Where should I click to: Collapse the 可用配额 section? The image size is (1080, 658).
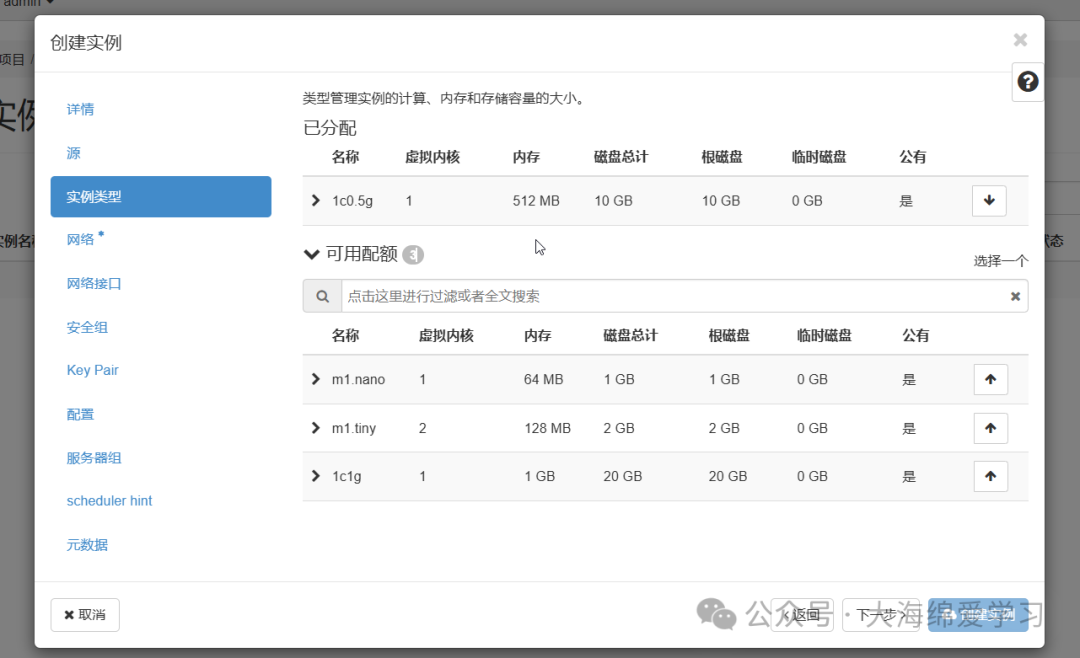pos(311,254)
